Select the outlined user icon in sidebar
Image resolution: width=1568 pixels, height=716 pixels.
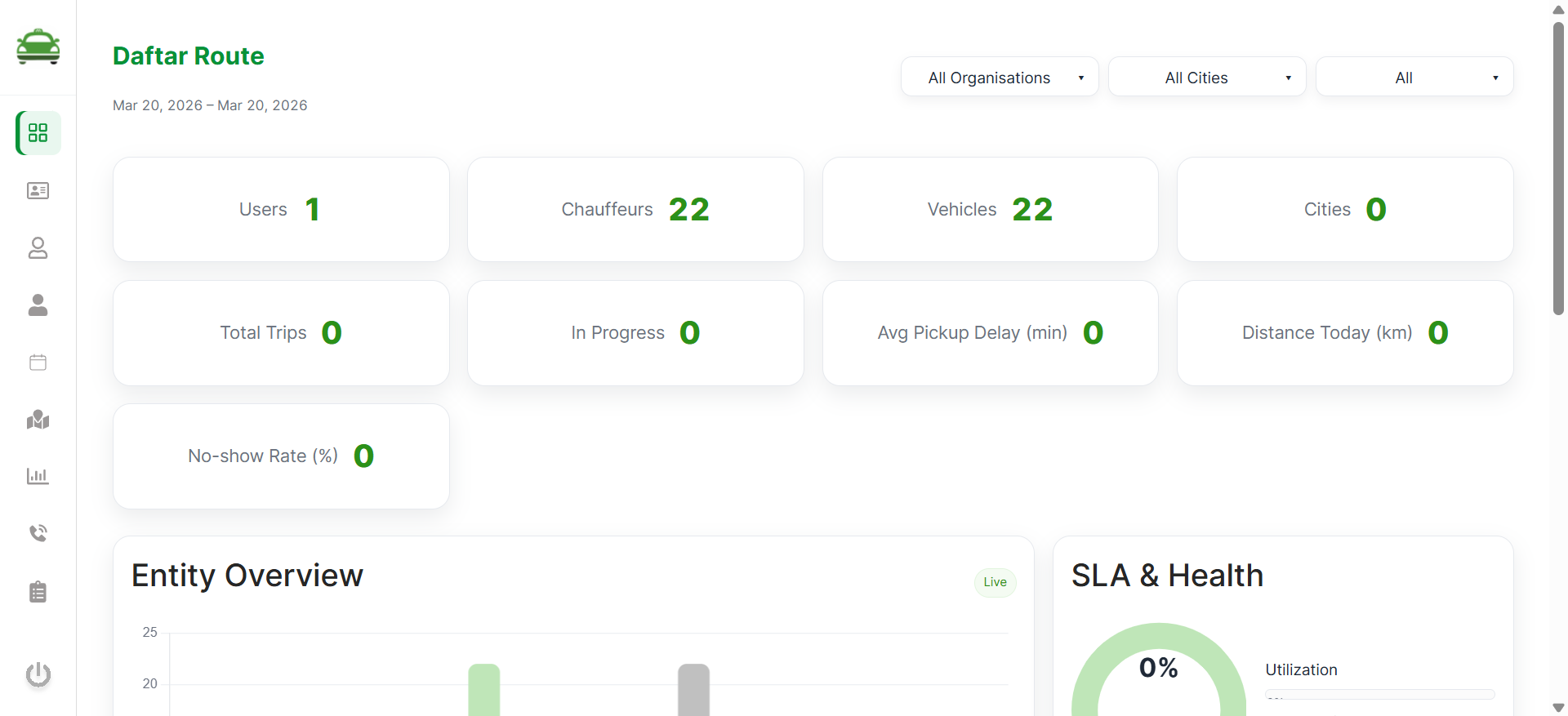(38, 247)
